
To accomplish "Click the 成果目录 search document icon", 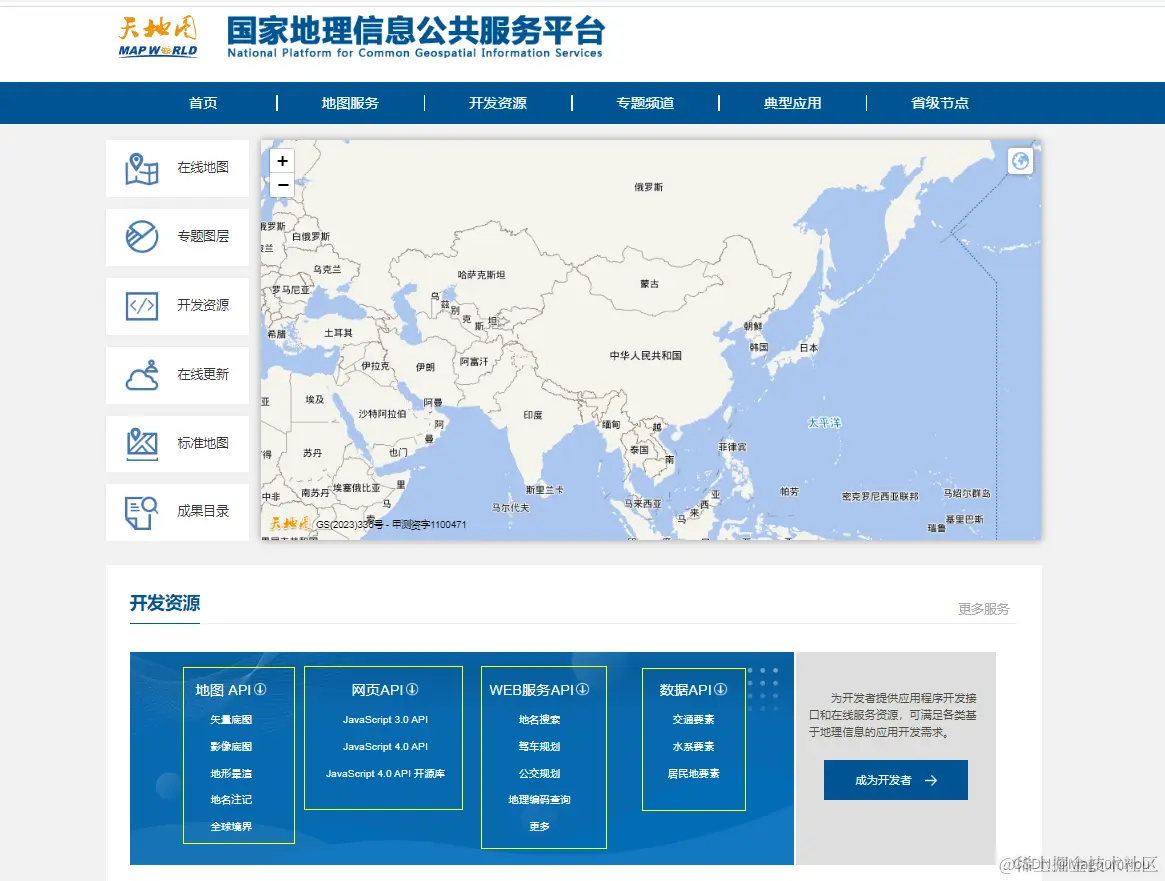I will (141, 513).
